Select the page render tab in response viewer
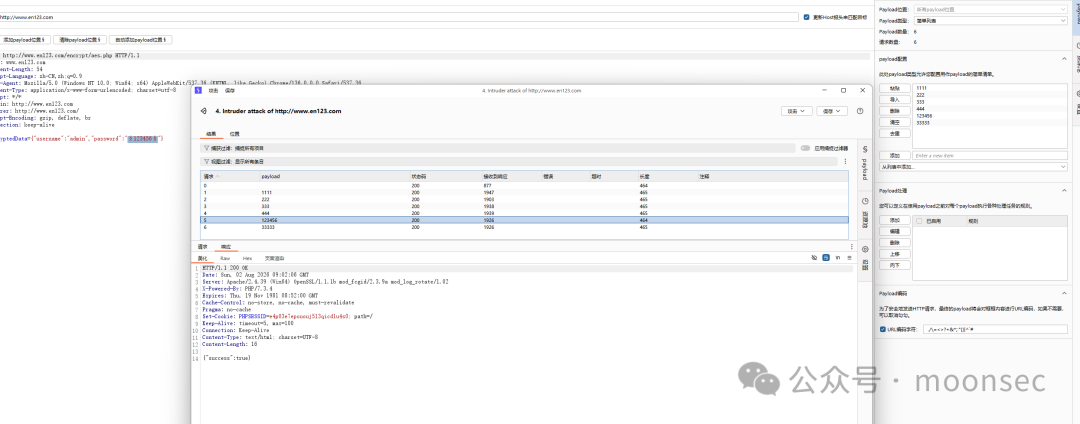Screen dimensions: 1080x424 274,258
